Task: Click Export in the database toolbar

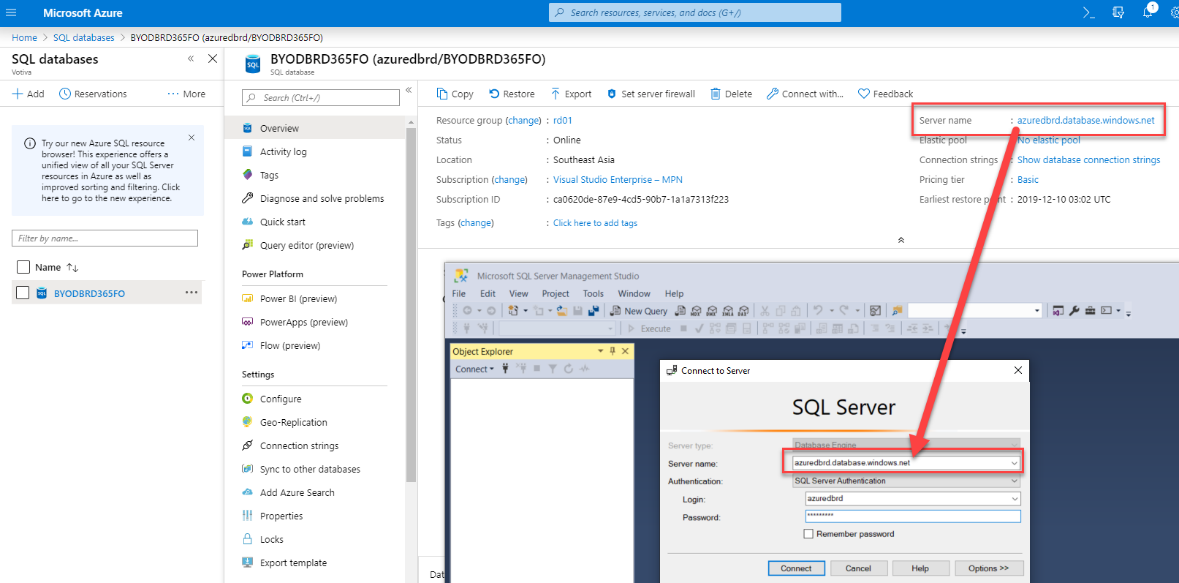Action: point(571,94)
